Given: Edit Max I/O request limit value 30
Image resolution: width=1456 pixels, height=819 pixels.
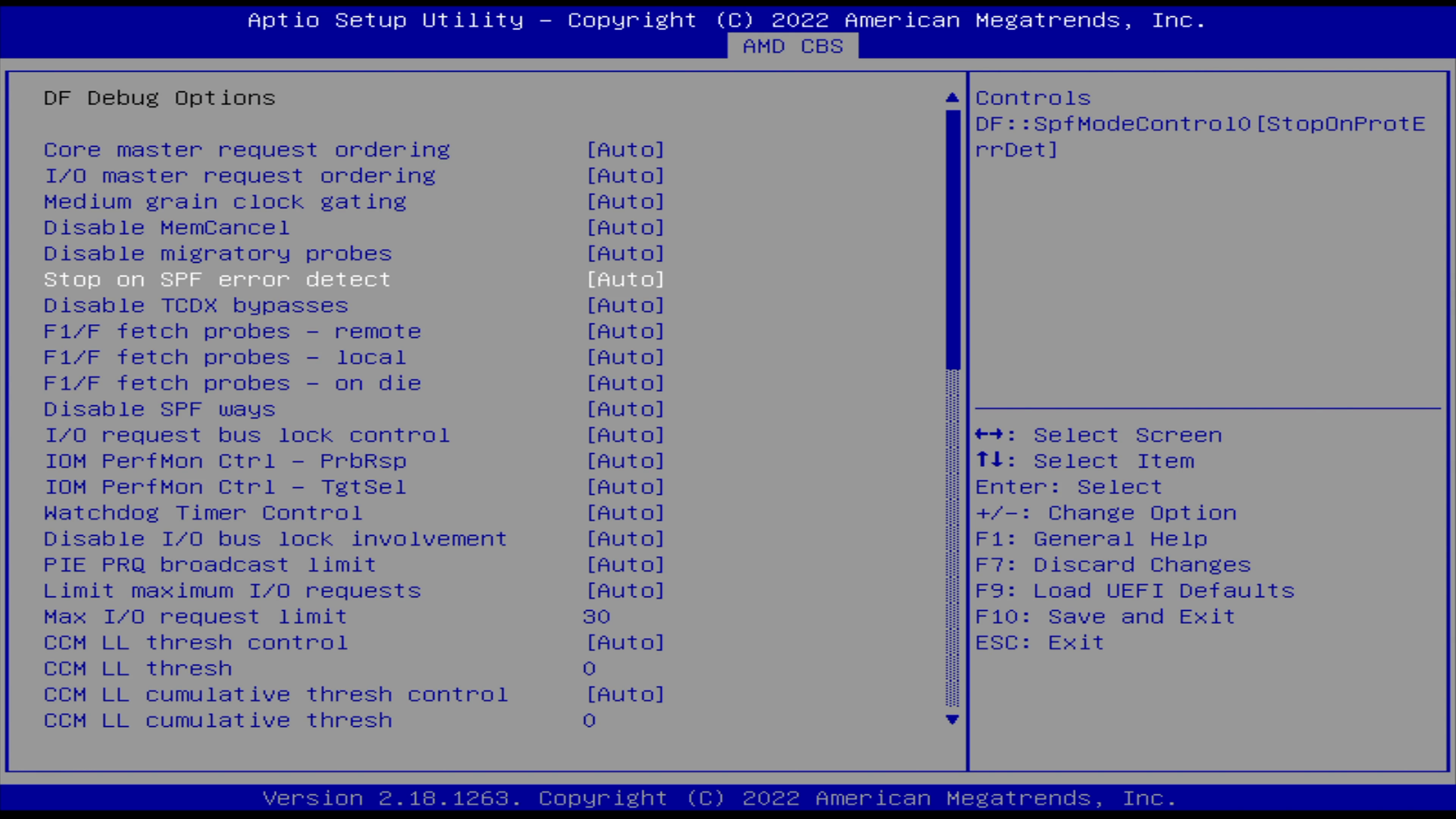Looking at the screenshot, I should click(597, 618).
